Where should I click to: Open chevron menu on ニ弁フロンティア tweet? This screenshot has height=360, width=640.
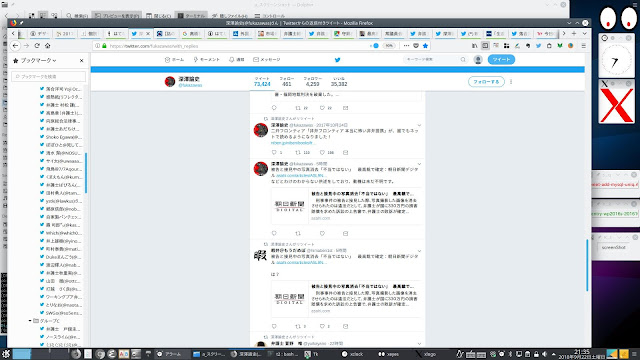tap(419, 125)
